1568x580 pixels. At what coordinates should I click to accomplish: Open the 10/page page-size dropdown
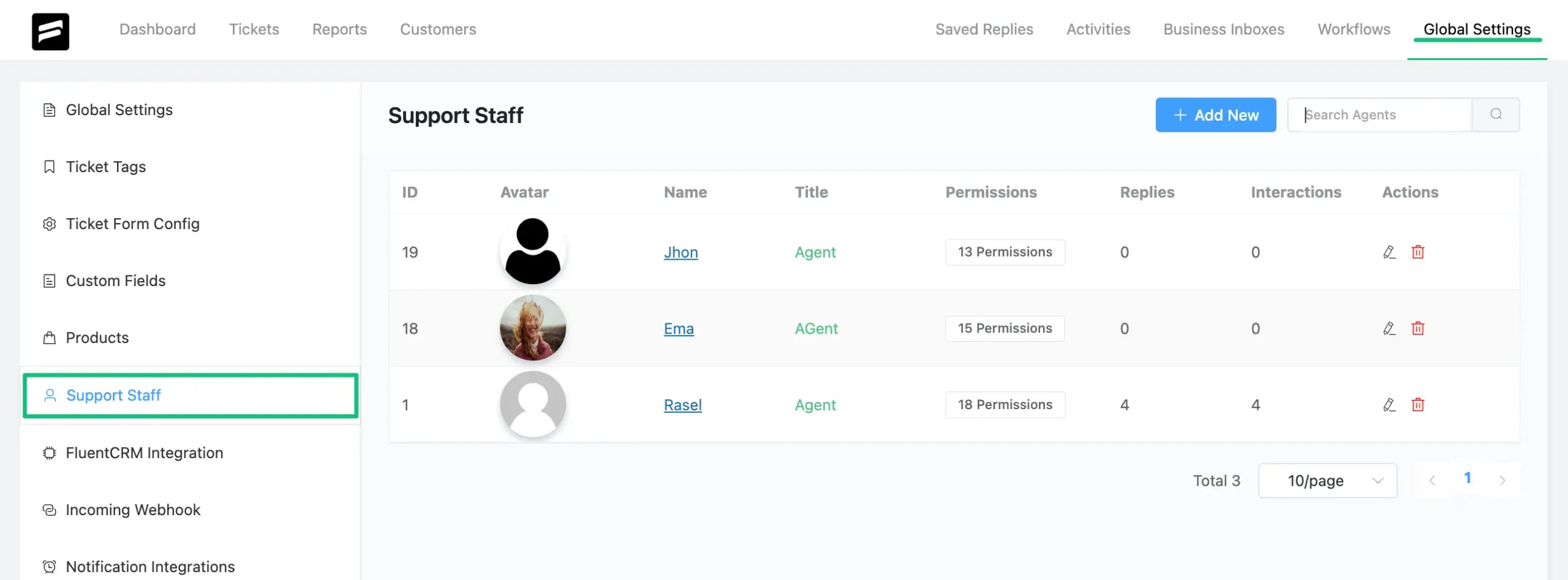[x=1327, y=480]
